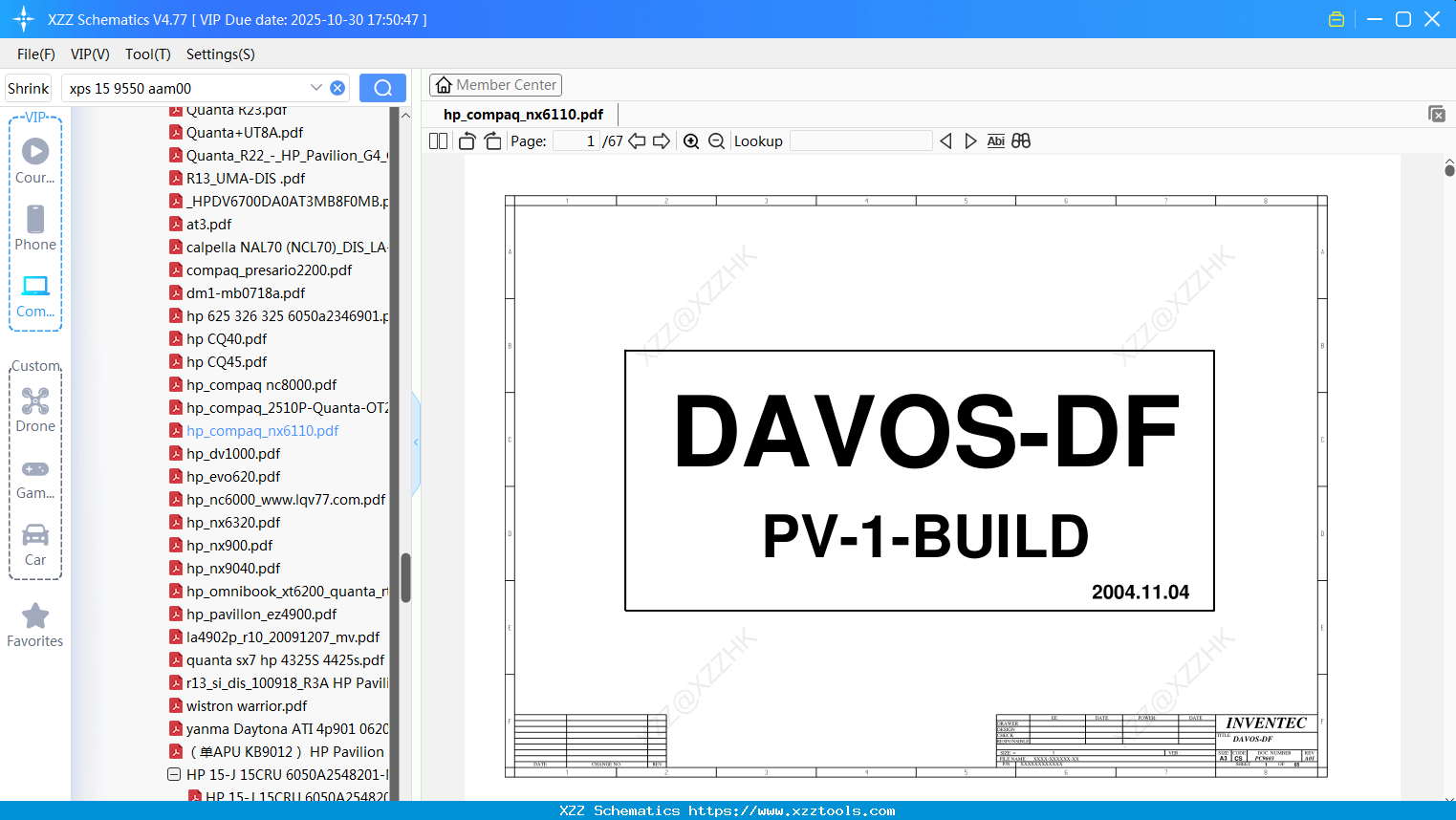The width and height of the screenshot is (1456, 820).
Task: Rotate page counterclockwise icon
Action: (467, 141)
